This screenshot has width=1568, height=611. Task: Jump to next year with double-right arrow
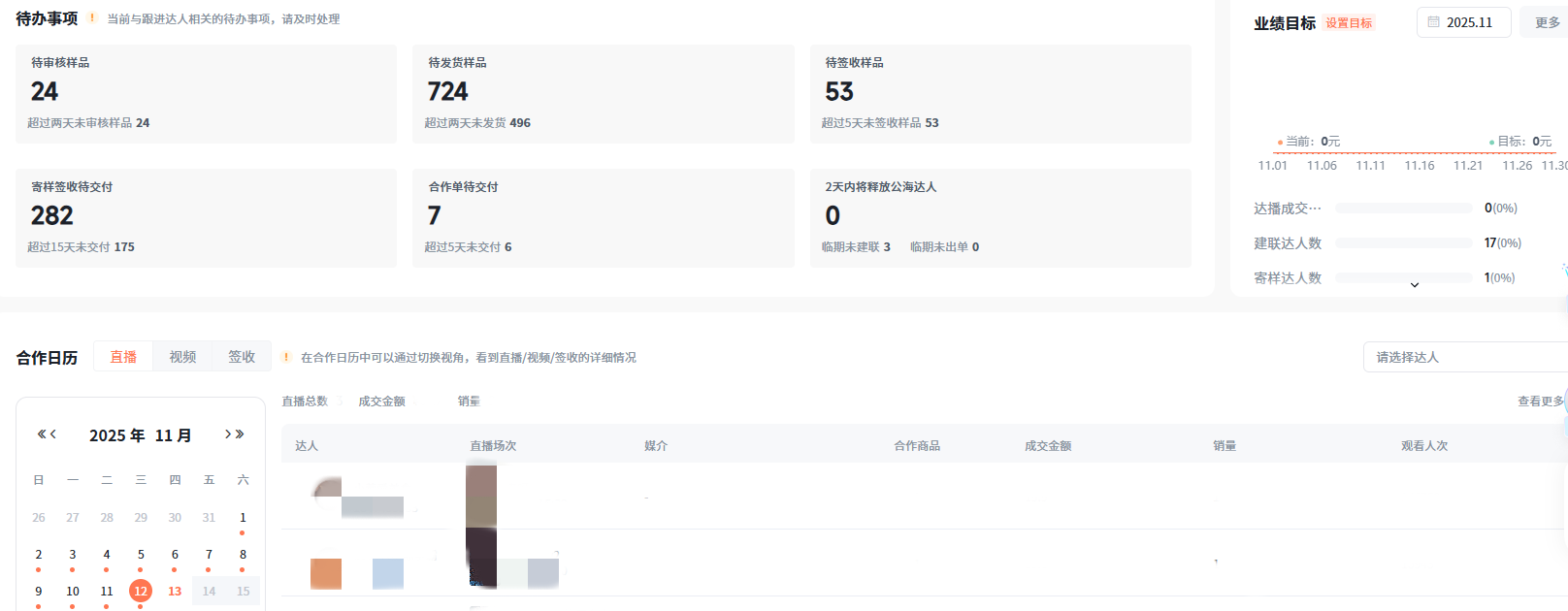tap(240, 434)
